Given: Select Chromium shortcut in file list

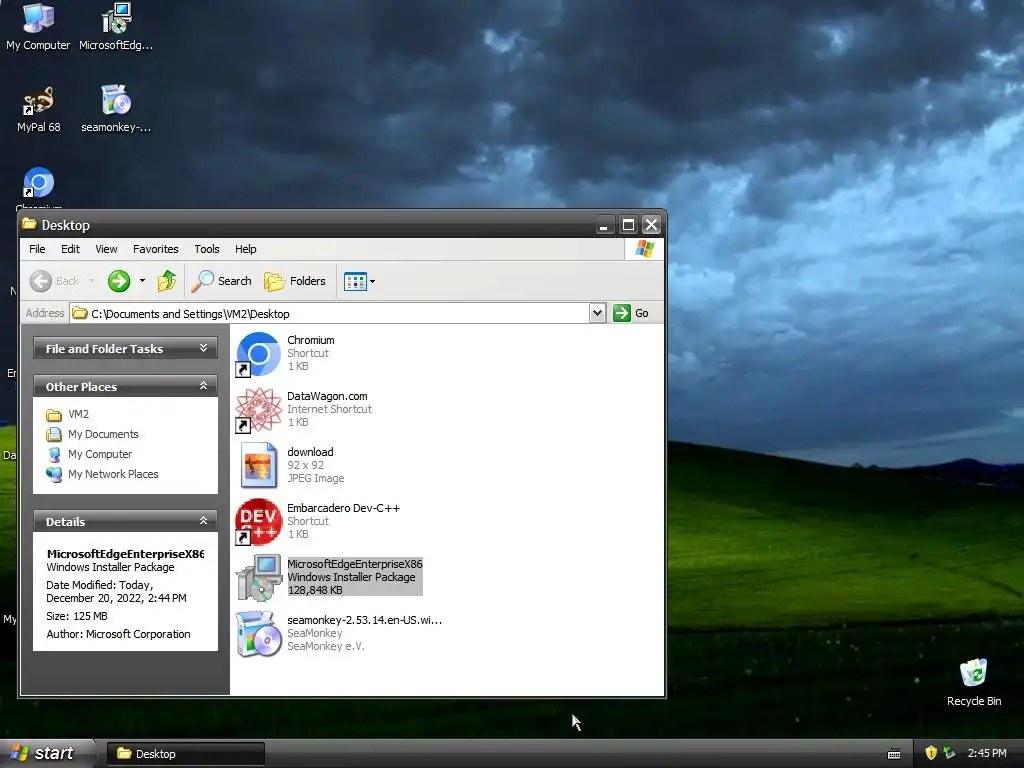Looking at the screenshot, I should tap(285, 353).
